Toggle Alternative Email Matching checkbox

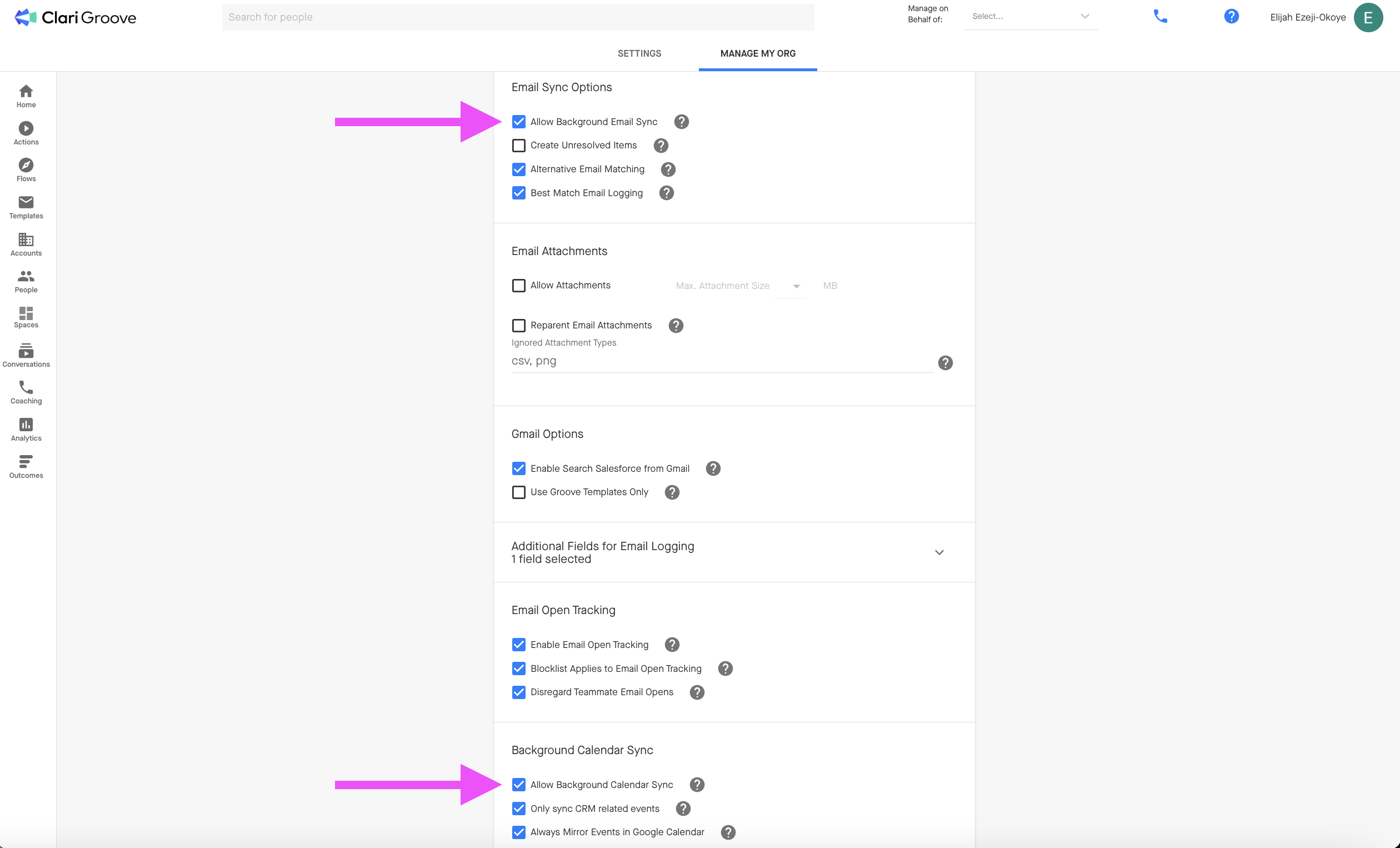point(519,169)
